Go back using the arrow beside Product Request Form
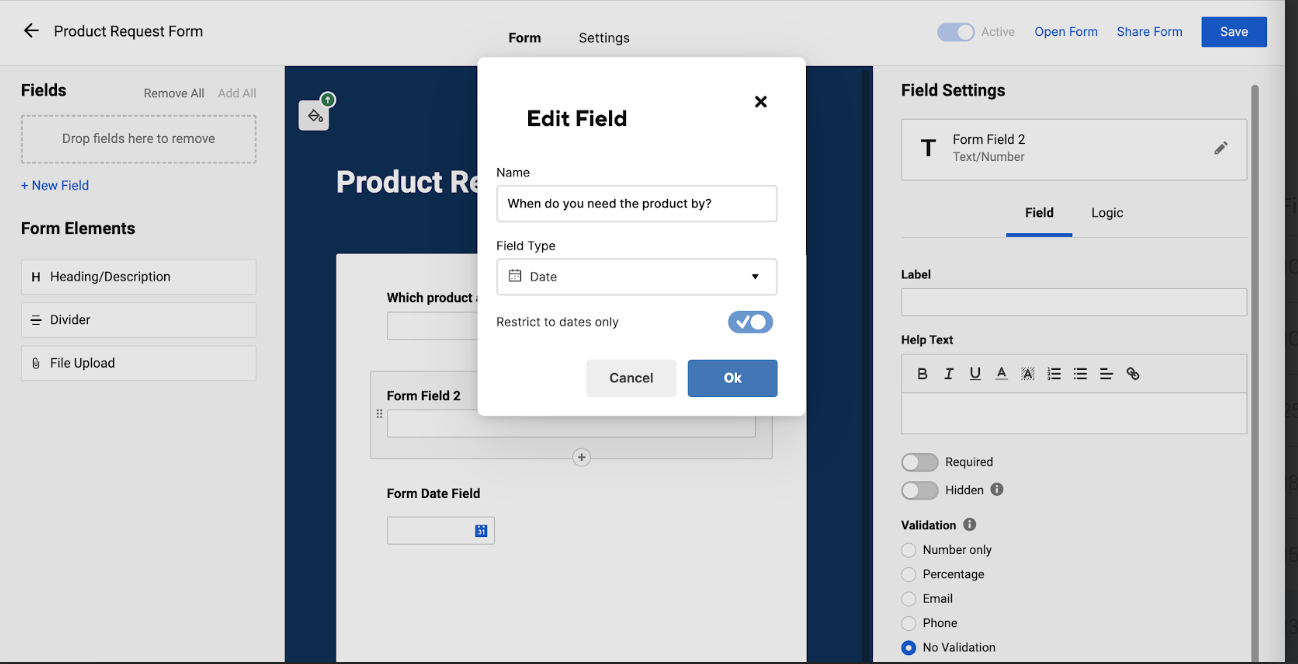Viewport: 1298px width, 664px height. 31,31
